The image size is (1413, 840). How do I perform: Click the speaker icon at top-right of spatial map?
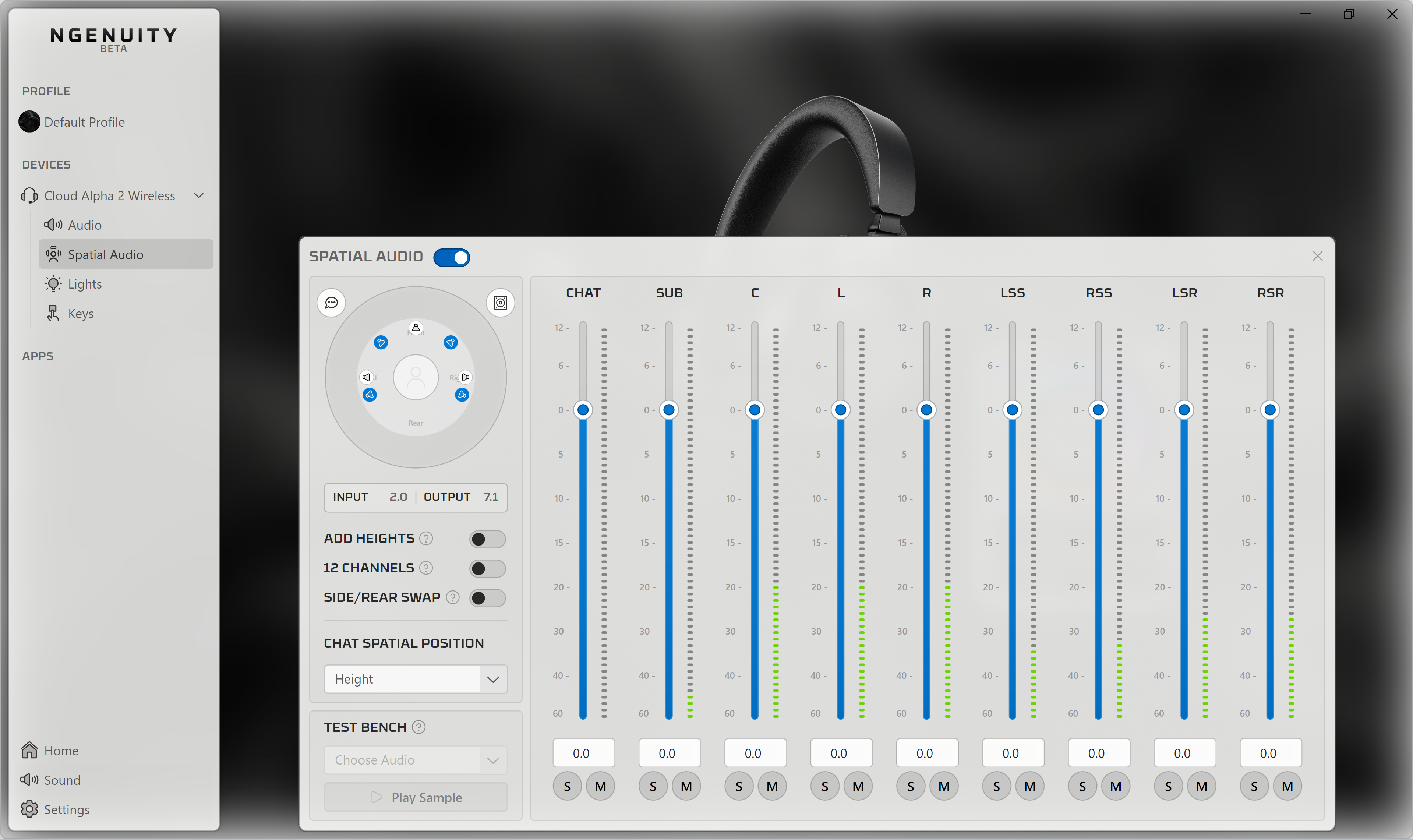pyautogui.click(x=500, y=303)
